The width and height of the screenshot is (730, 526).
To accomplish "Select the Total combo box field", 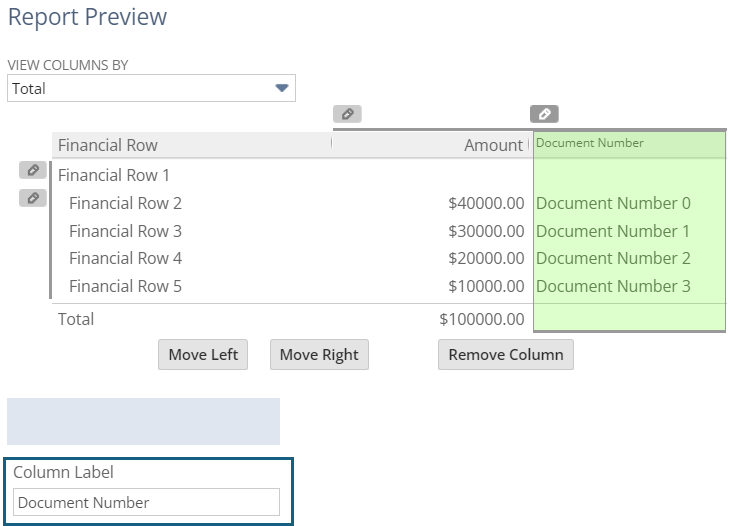I will coord(151,88).
